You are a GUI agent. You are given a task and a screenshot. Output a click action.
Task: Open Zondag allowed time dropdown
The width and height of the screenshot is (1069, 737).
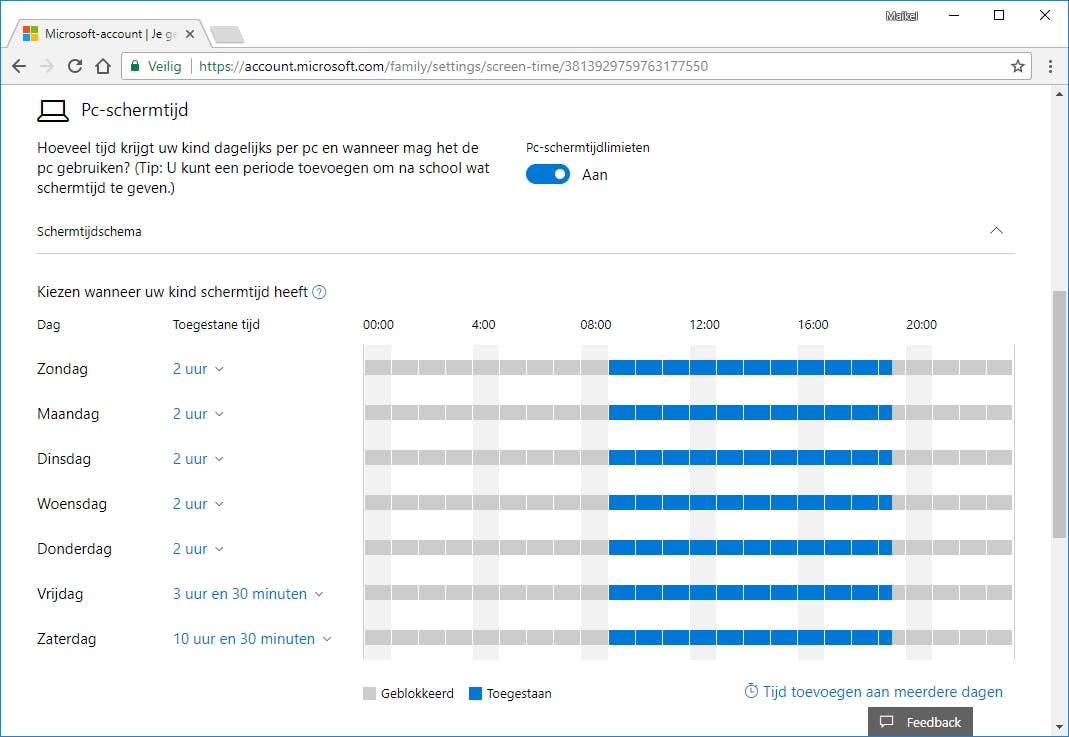198,369
